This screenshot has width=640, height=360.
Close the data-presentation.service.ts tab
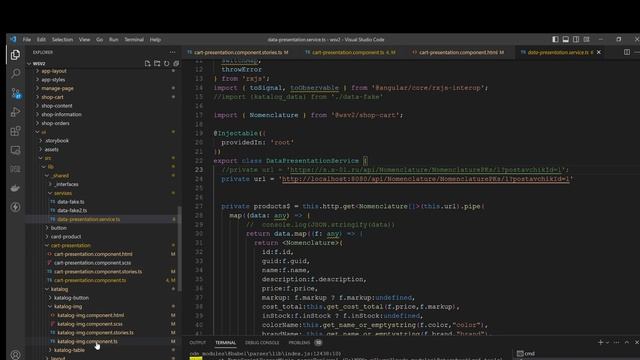599,52
